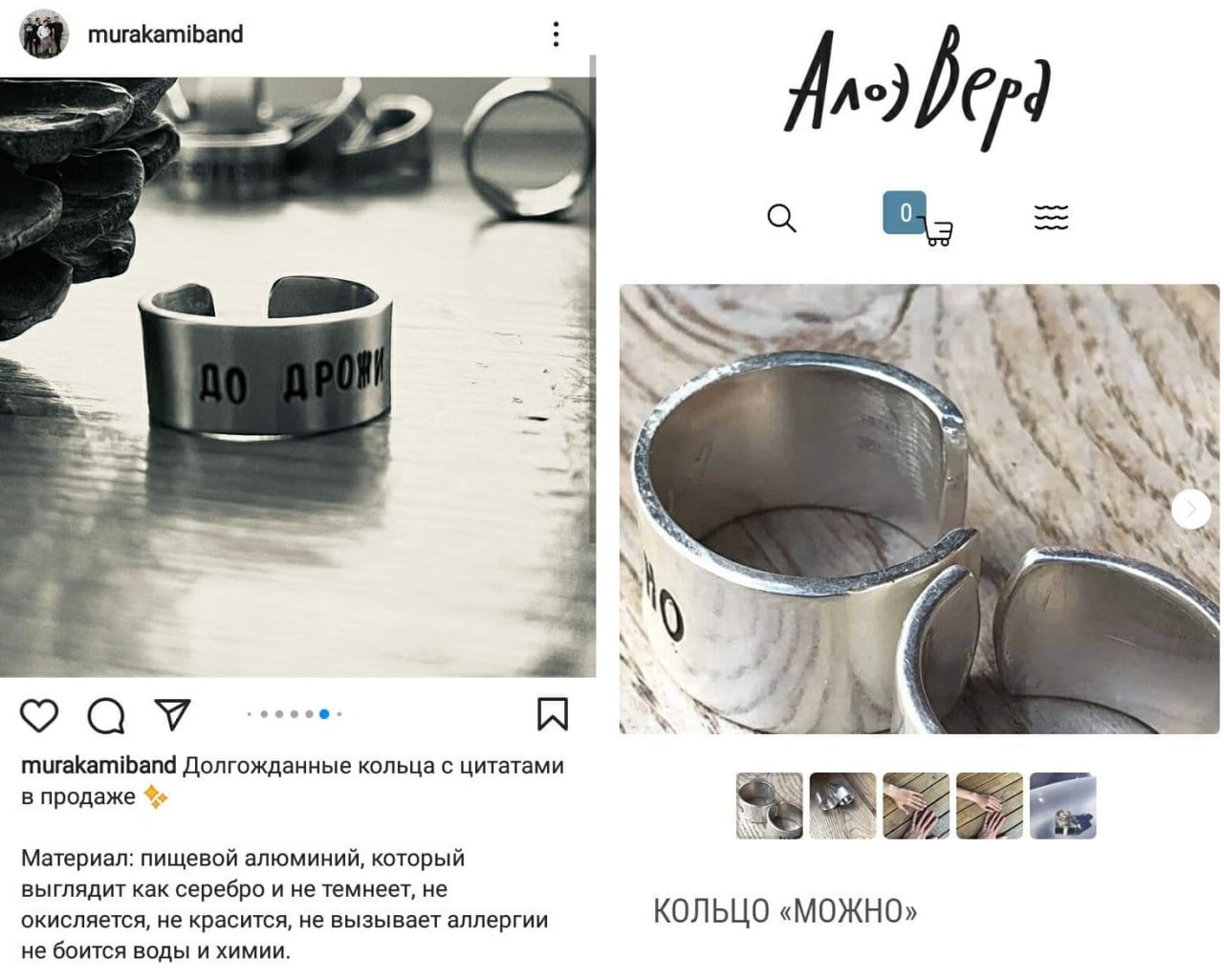This screenshot has width=1224, height=980.
Task: Select the second ring thumbnail
Action: [x=842, y=806]
